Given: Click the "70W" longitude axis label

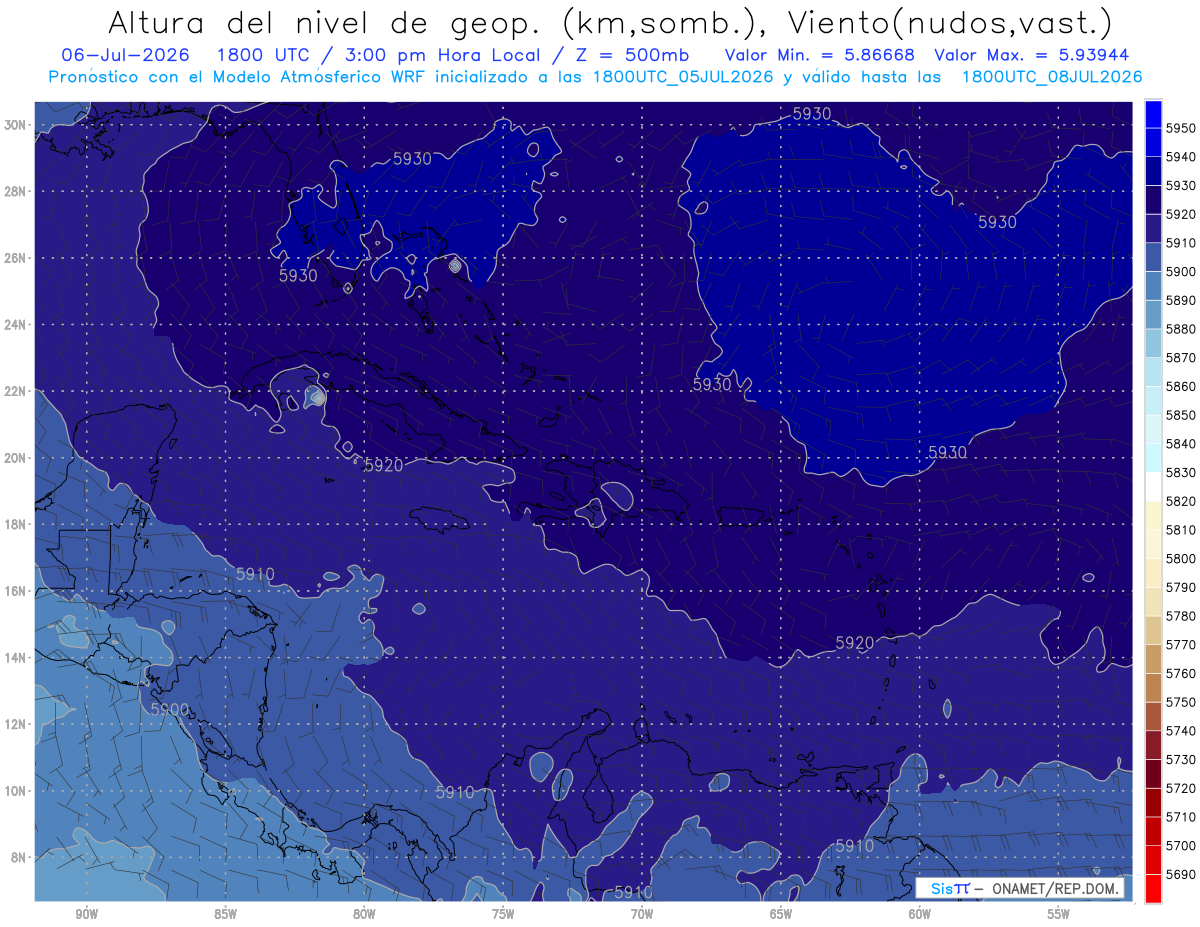Looking at the screenshot, I should [x=642, y=914].
